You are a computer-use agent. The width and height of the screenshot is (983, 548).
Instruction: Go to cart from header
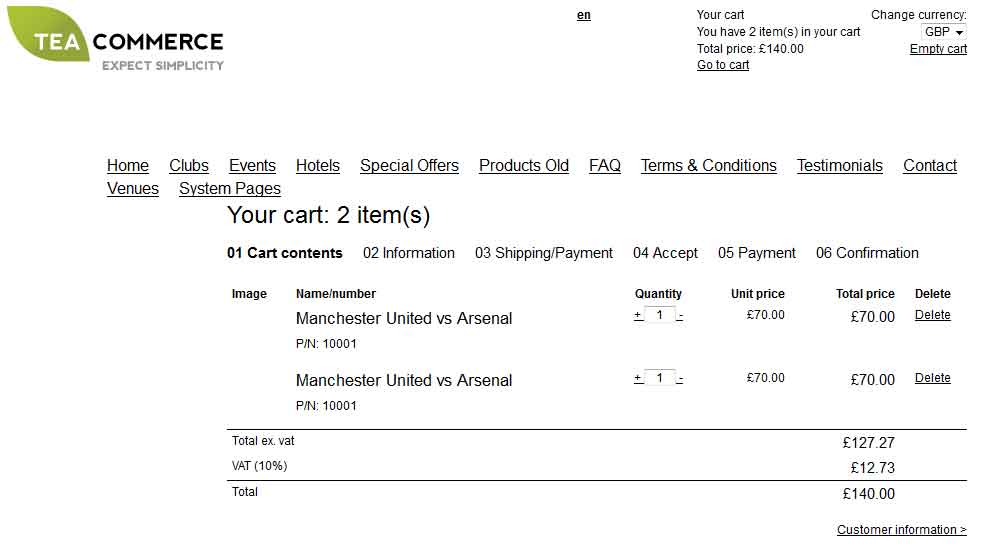coord(723,65)
